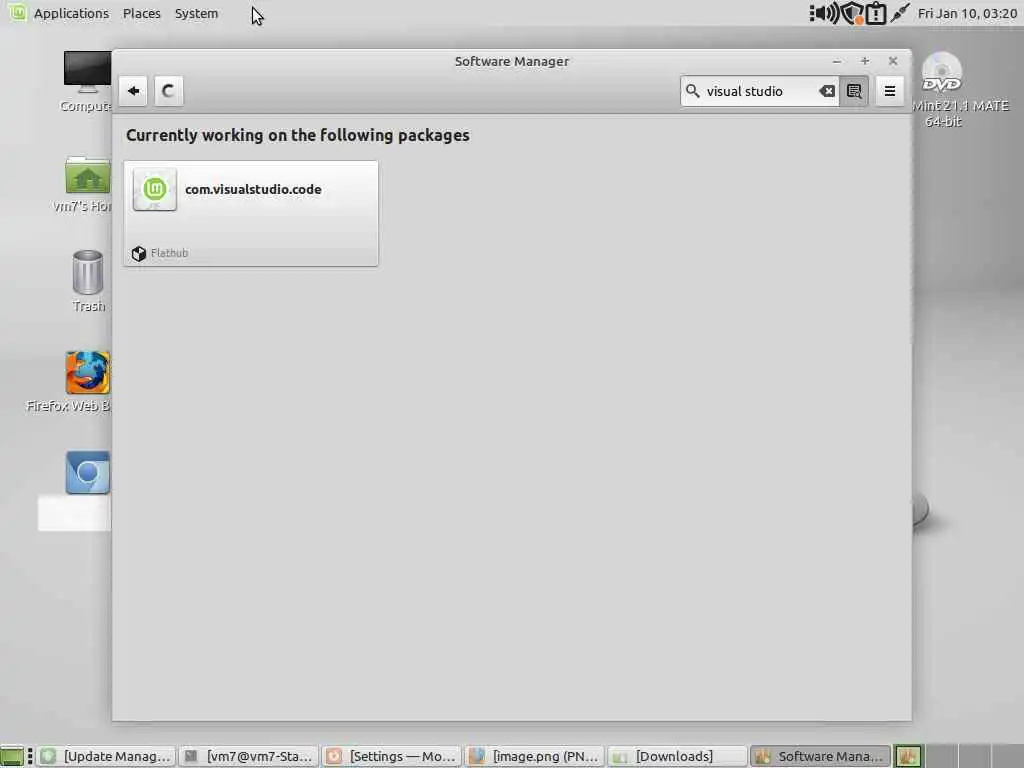This screenshot has width=1024, height=768.
Task: Open the com.visualstudio.code package card
Action: pyautogui.click(x=251, y=214)
